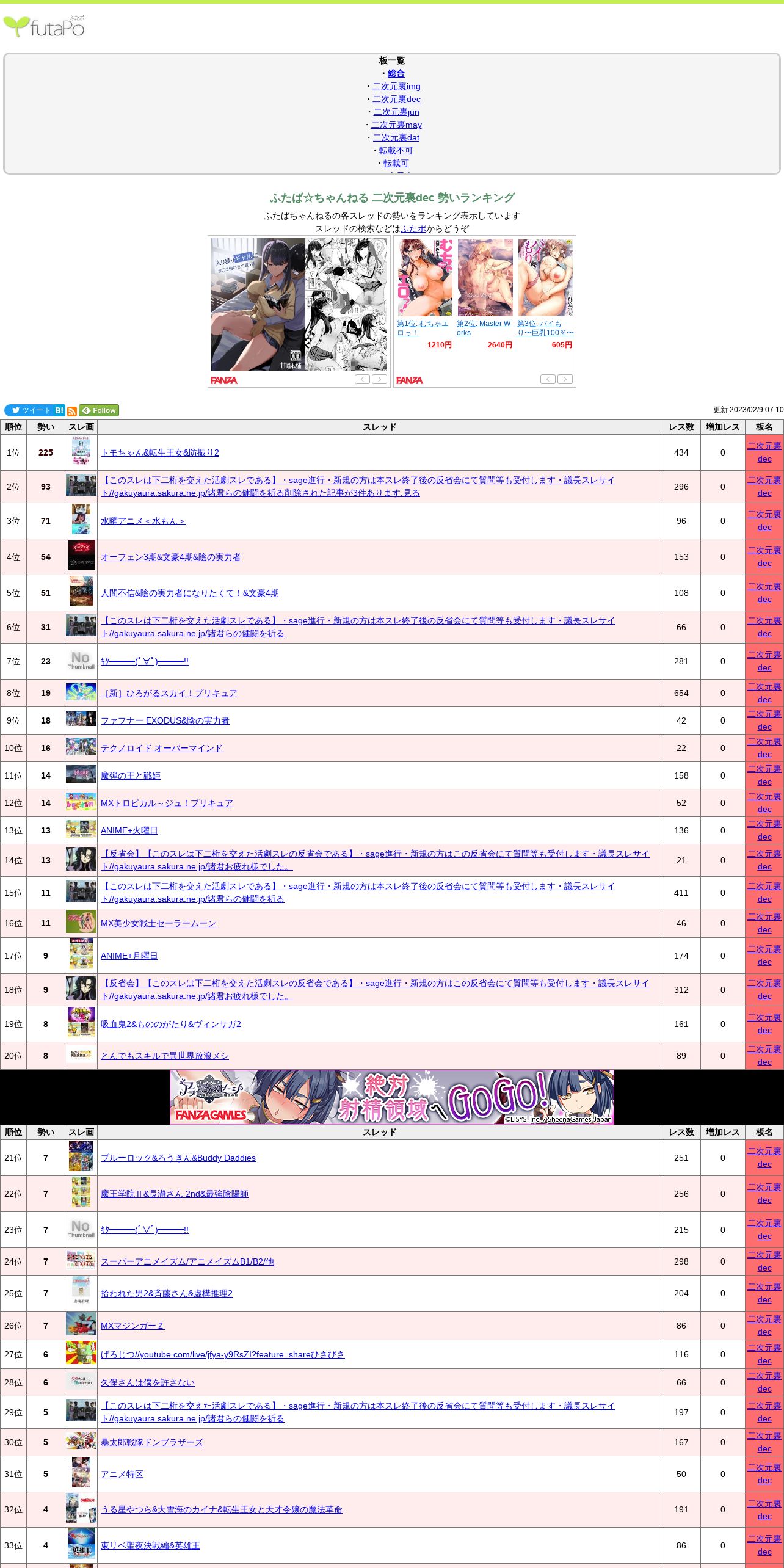Open thread ファフナー EXODUS&陰の実力者
784x1568 pixels.
pyautogui.click(x=165, y=720)
